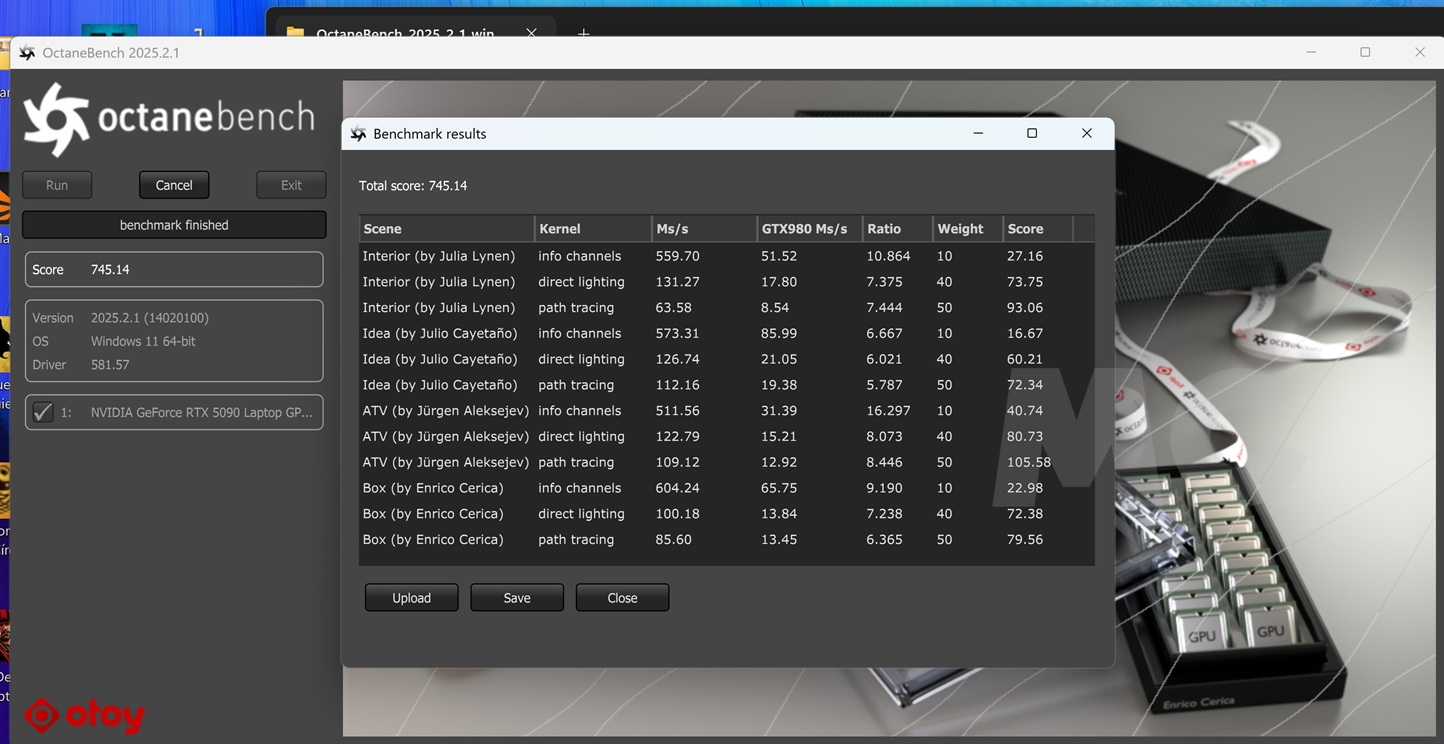Image resolution: width=1444 pixels, height=744 pixels.
Task: Click the red OTOY logo
Action: 84,715
